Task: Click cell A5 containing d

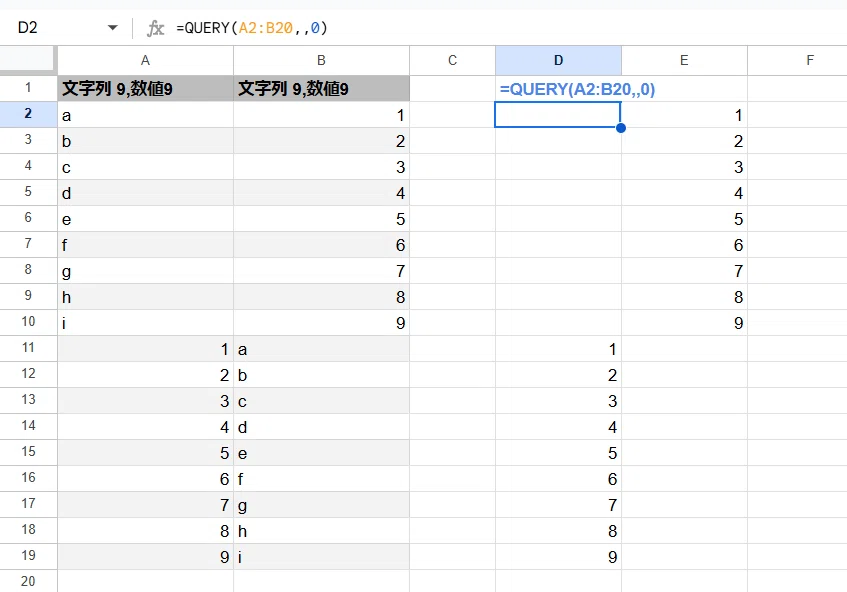Action: (x=145, y=192)
